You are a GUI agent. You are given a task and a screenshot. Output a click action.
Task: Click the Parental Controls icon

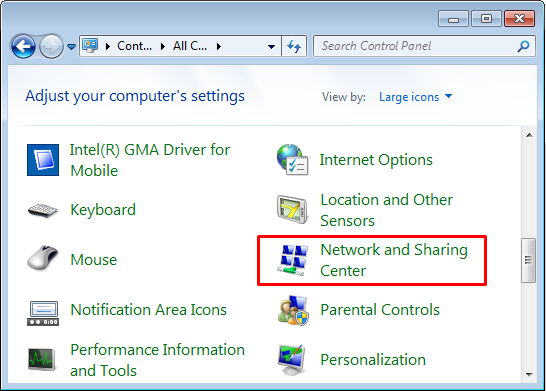pyautogui.click(x=293, y=310)
